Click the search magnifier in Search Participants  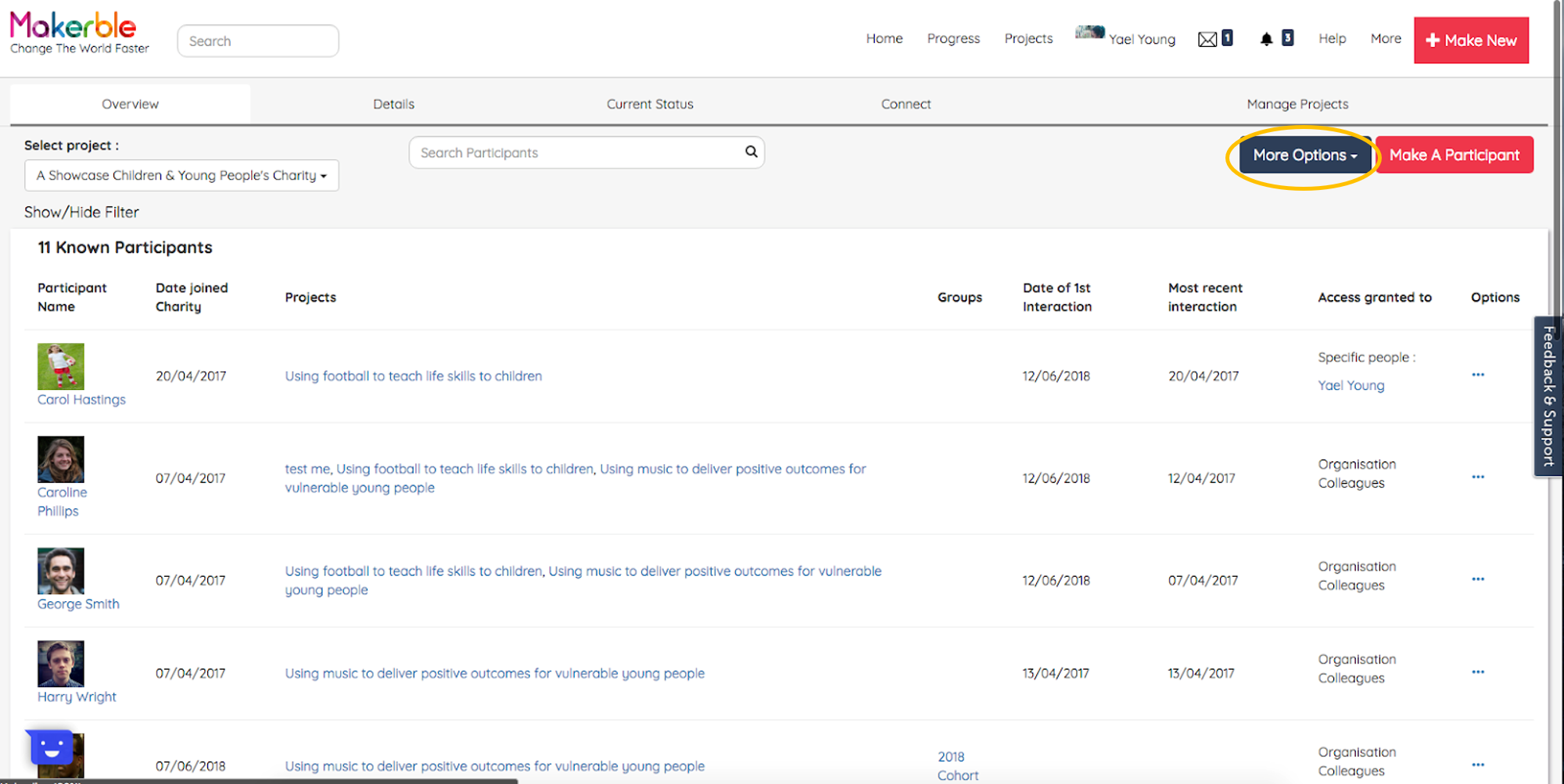click(751, 152)
